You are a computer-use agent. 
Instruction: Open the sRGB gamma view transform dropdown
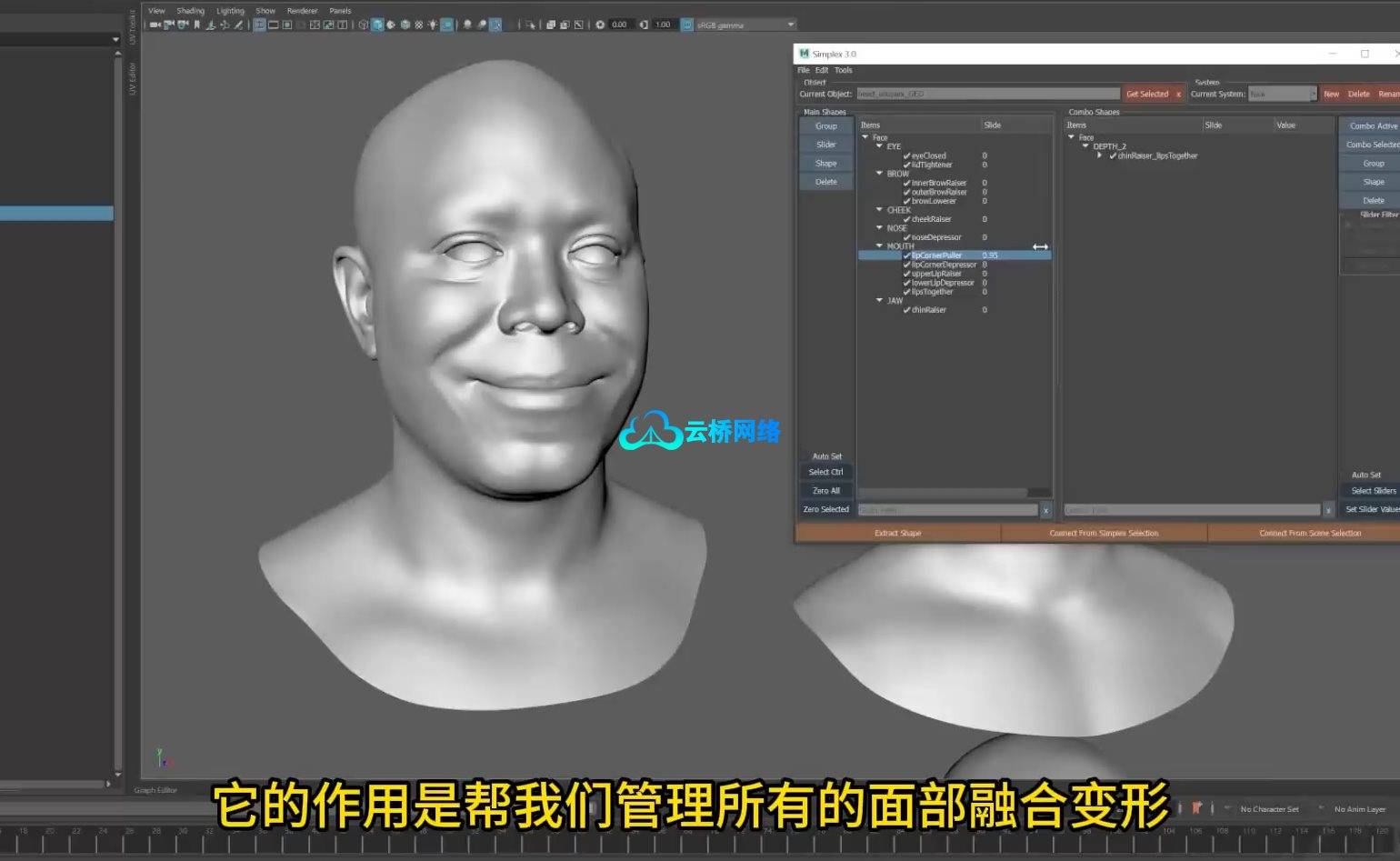click(x=790, y=25)
